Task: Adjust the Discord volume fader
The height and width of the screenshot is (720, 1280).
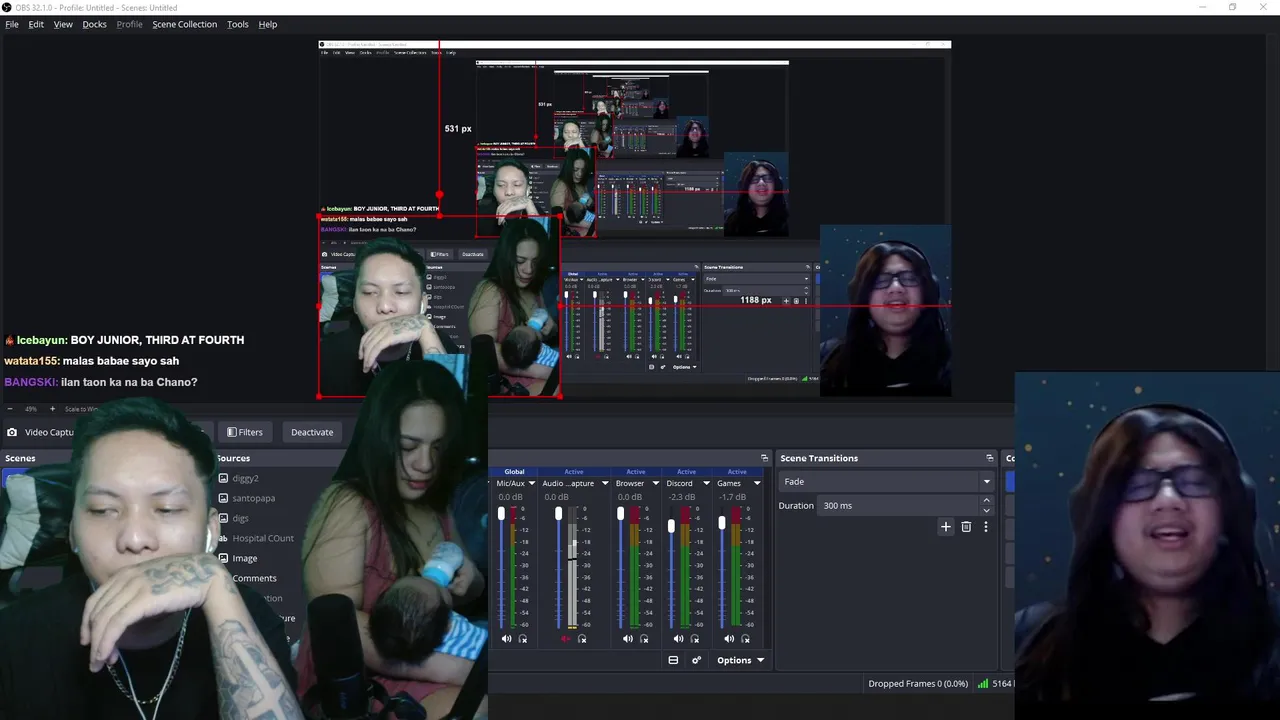Action: click(671, 525)
